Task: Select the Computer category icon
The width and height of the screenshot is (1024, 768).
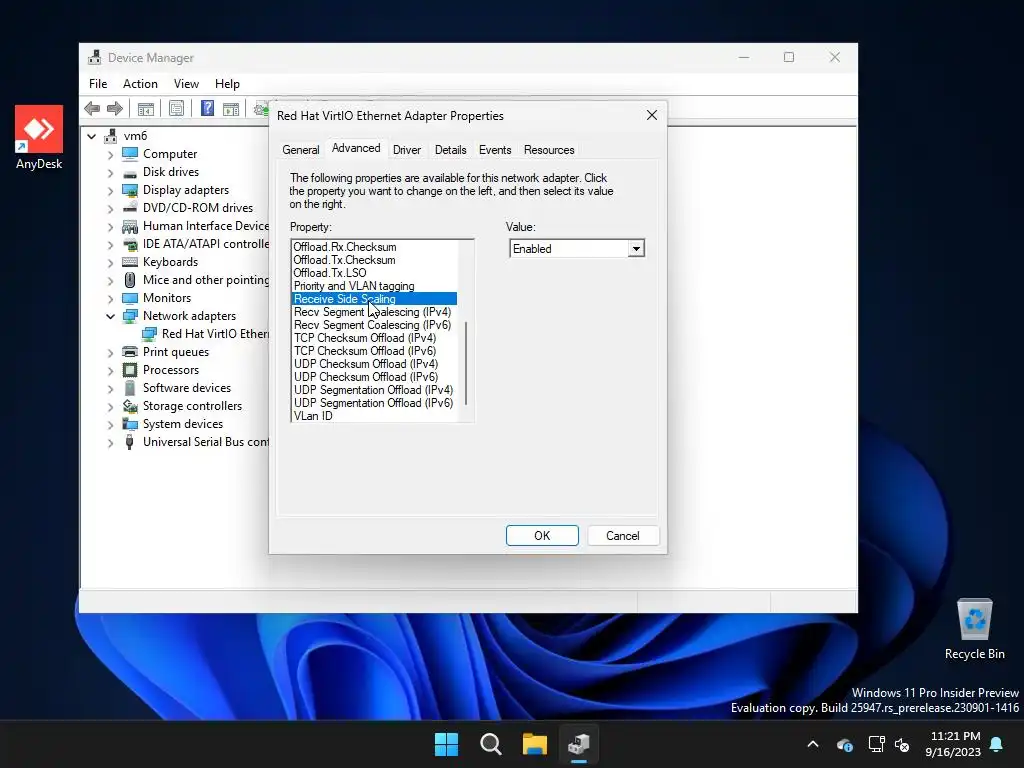Action: click(x=130, y=154)
